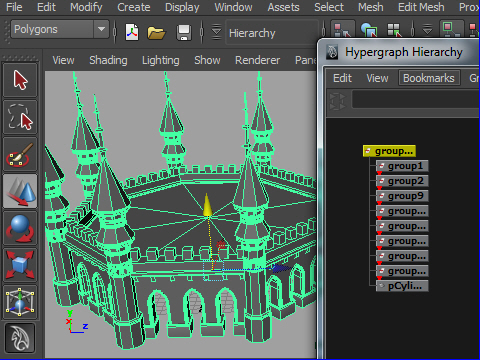Open the Assets menu

pyautogui.click(x=283, y=7)
